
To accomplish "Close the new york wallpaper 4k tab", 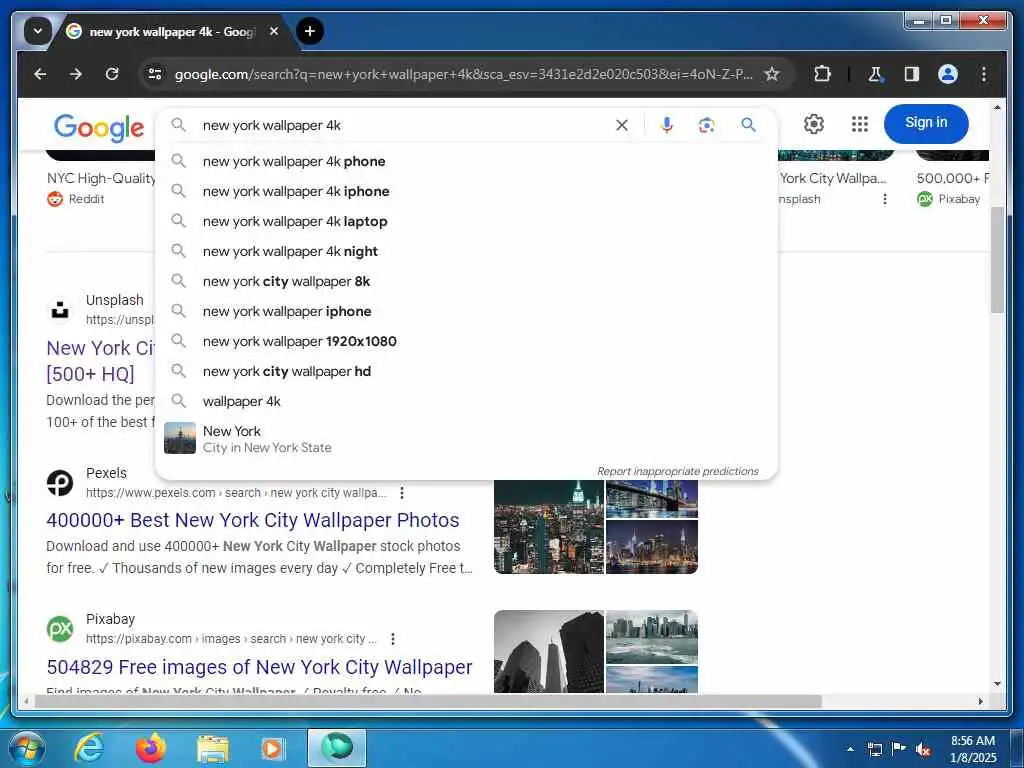I will click(274, 31).
